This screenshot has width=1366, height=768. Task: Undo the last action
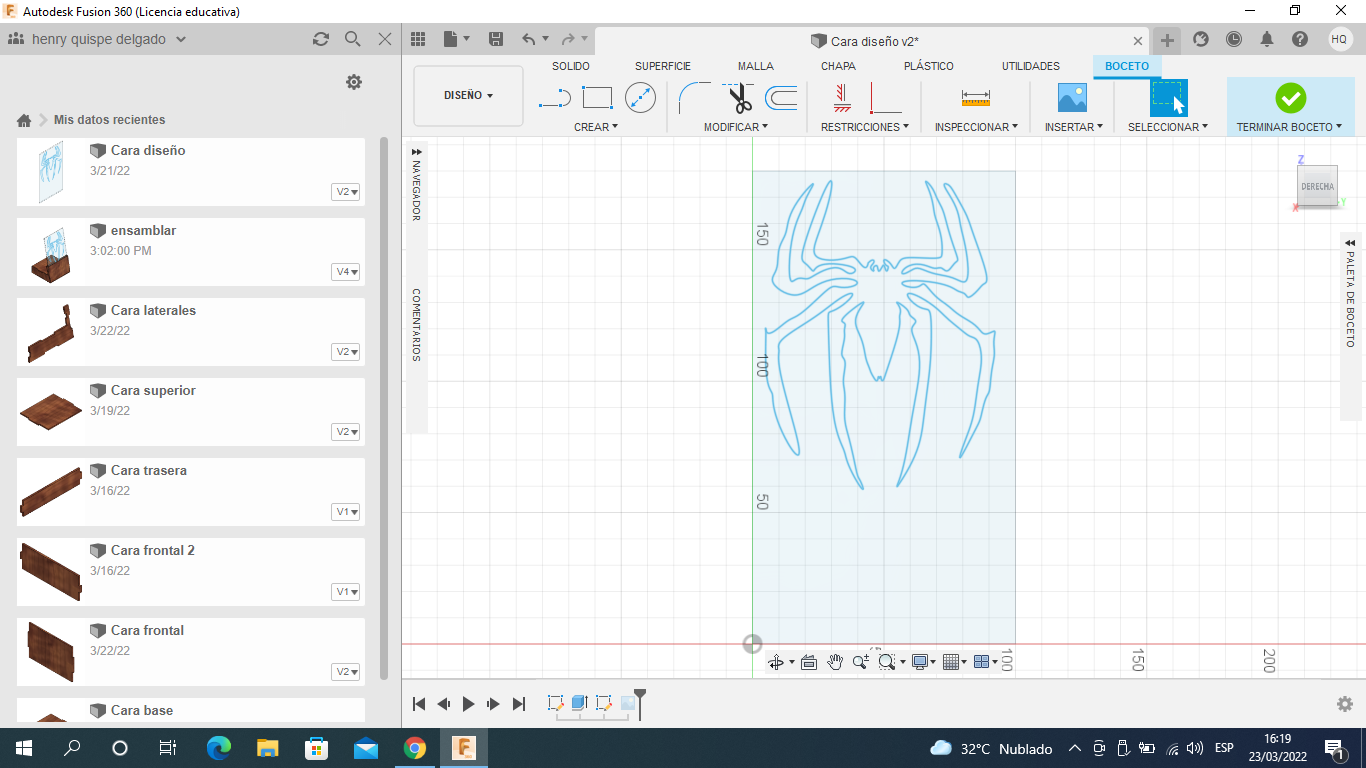[x=529, y=39]
